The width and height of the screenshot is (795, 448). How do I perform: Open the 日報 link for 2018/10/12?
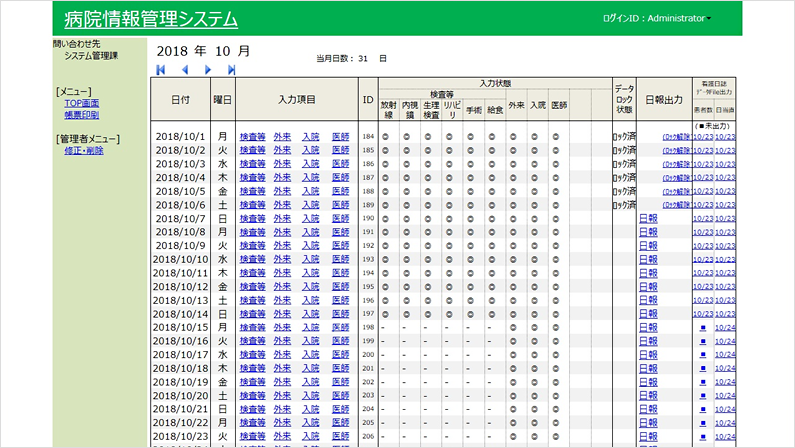coord(648,287)
